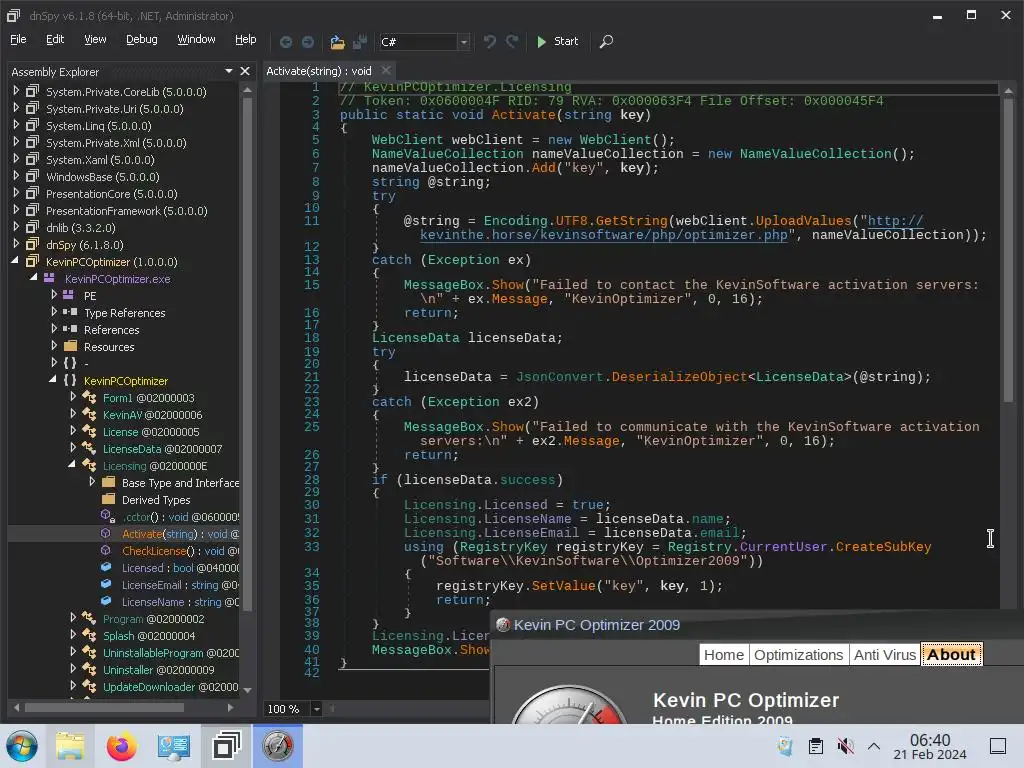
Task: Open the File menu
Action: tap(18, 40)
